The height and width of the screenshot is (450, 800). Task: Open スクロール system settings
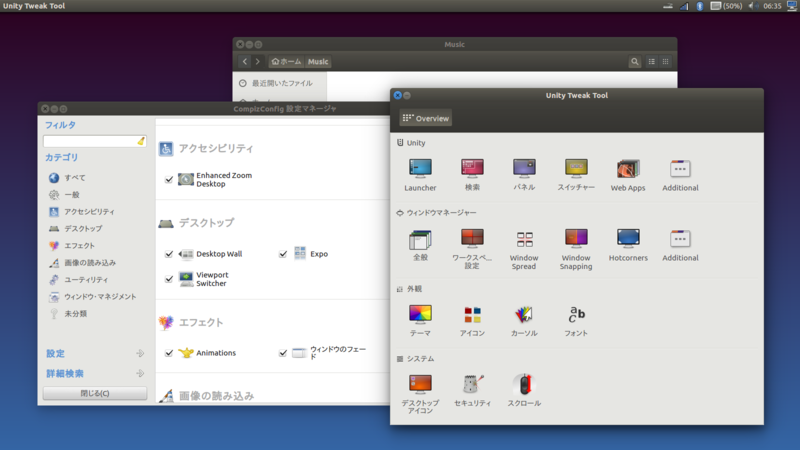(x=524, y=390)
